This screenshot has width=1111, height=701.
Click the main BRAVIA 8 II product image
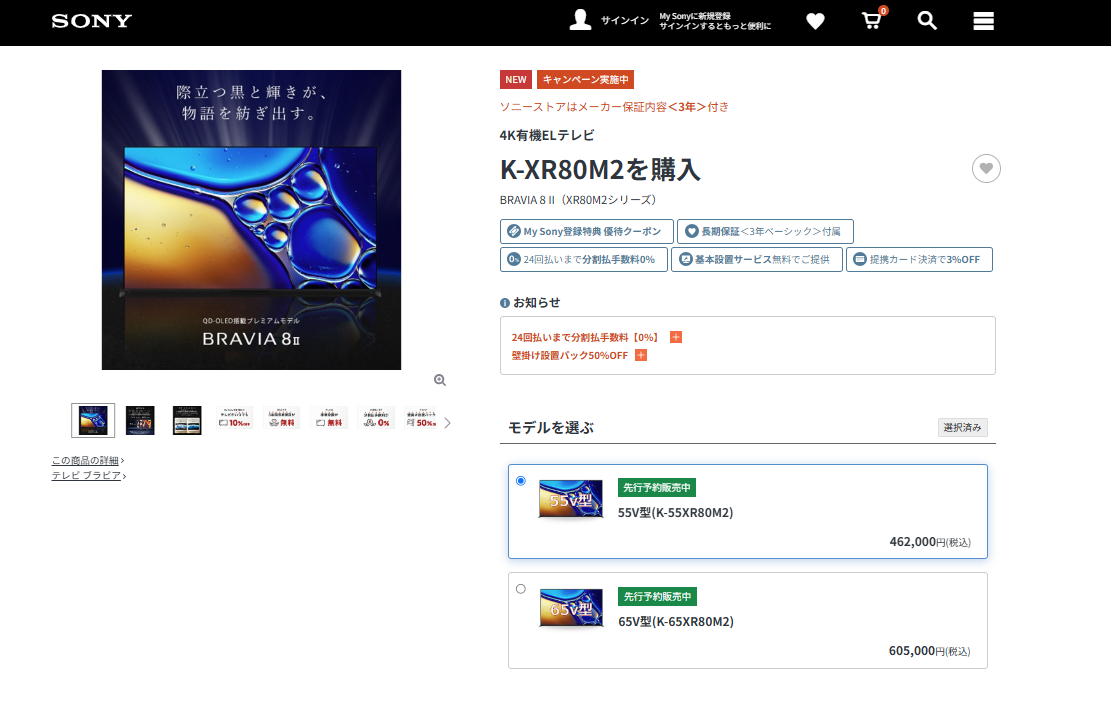coord(252,220)
